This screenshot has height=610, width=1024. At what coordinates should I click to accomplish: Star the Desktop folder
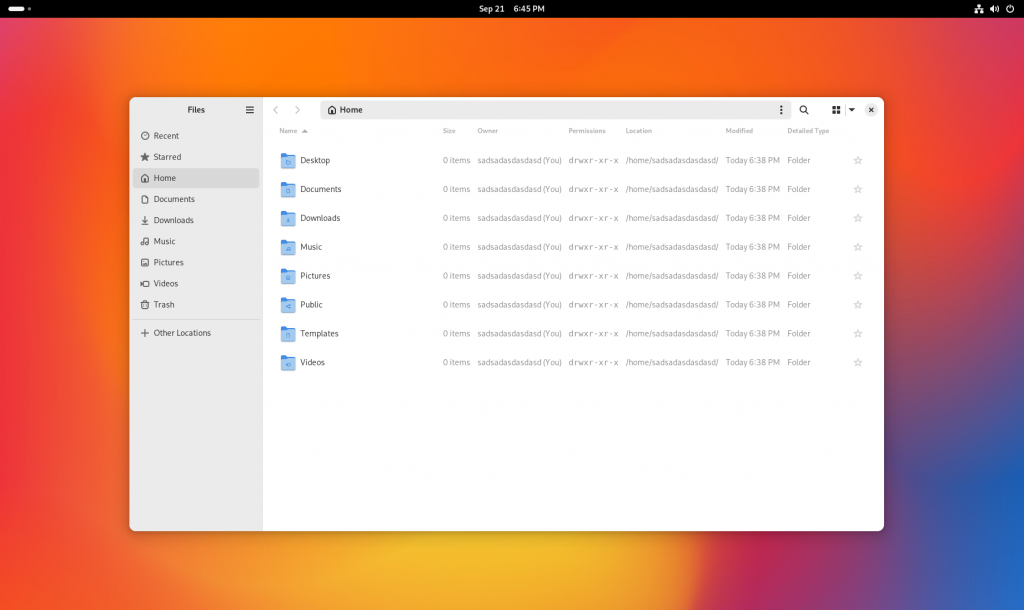click(857, 161)
